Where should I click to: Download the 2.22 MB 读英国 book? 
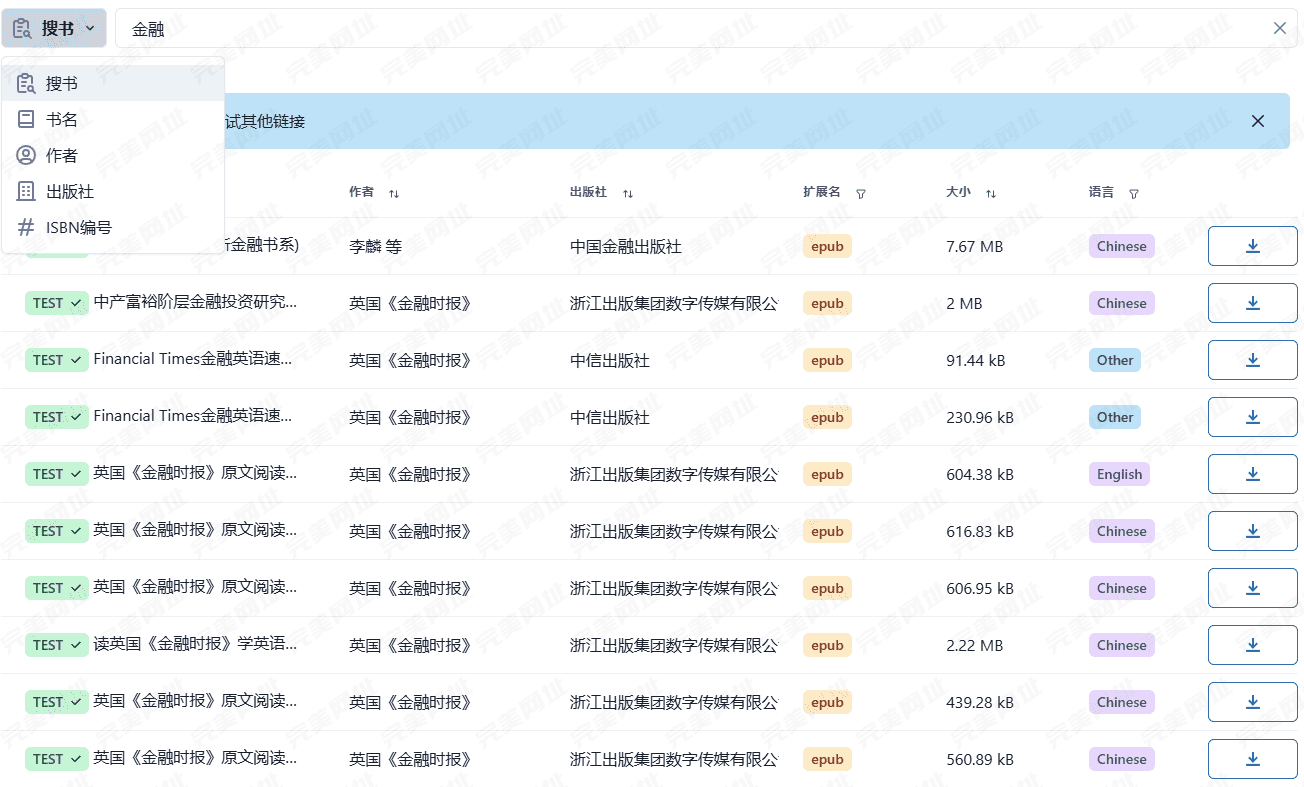[1253, 645]
